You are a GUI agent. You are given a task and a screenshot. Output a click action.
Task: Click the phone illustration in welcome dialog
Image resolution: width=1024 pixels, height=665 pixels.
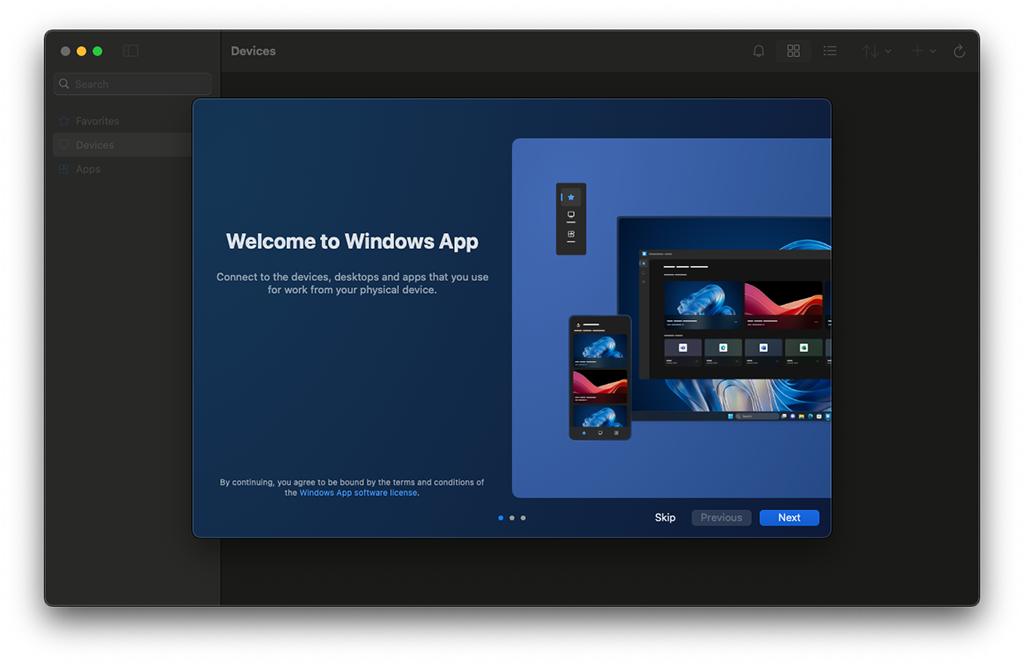pyautogui.click(x=600, y=378)
